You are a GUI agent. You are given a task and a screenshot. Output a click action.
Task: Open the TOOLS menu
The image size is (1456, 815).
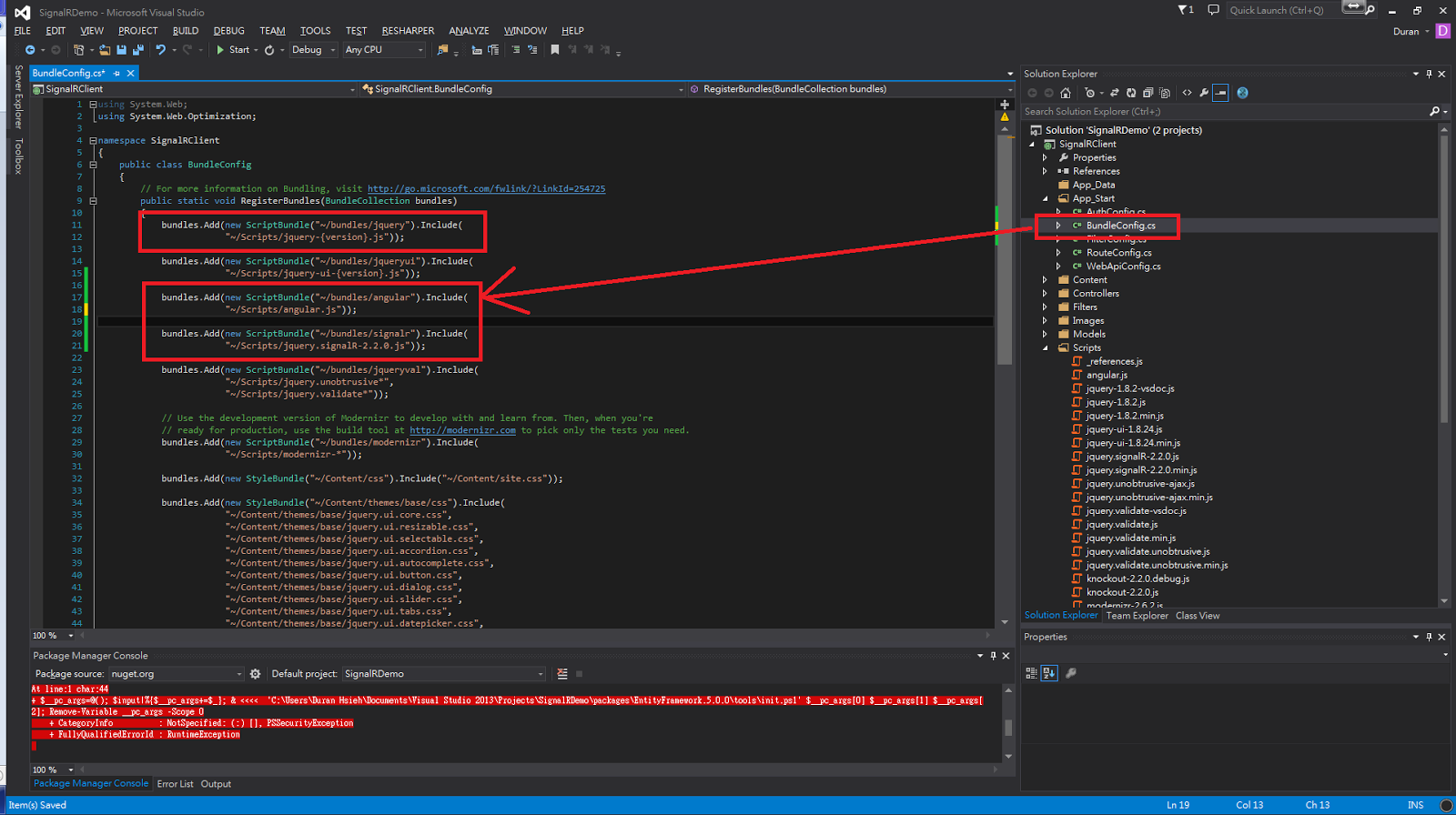point(316,31)
